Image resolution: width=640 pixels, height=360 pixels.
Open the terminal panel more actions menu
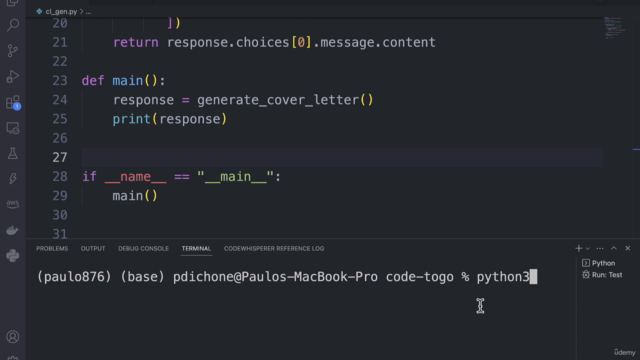pos(600,249)
